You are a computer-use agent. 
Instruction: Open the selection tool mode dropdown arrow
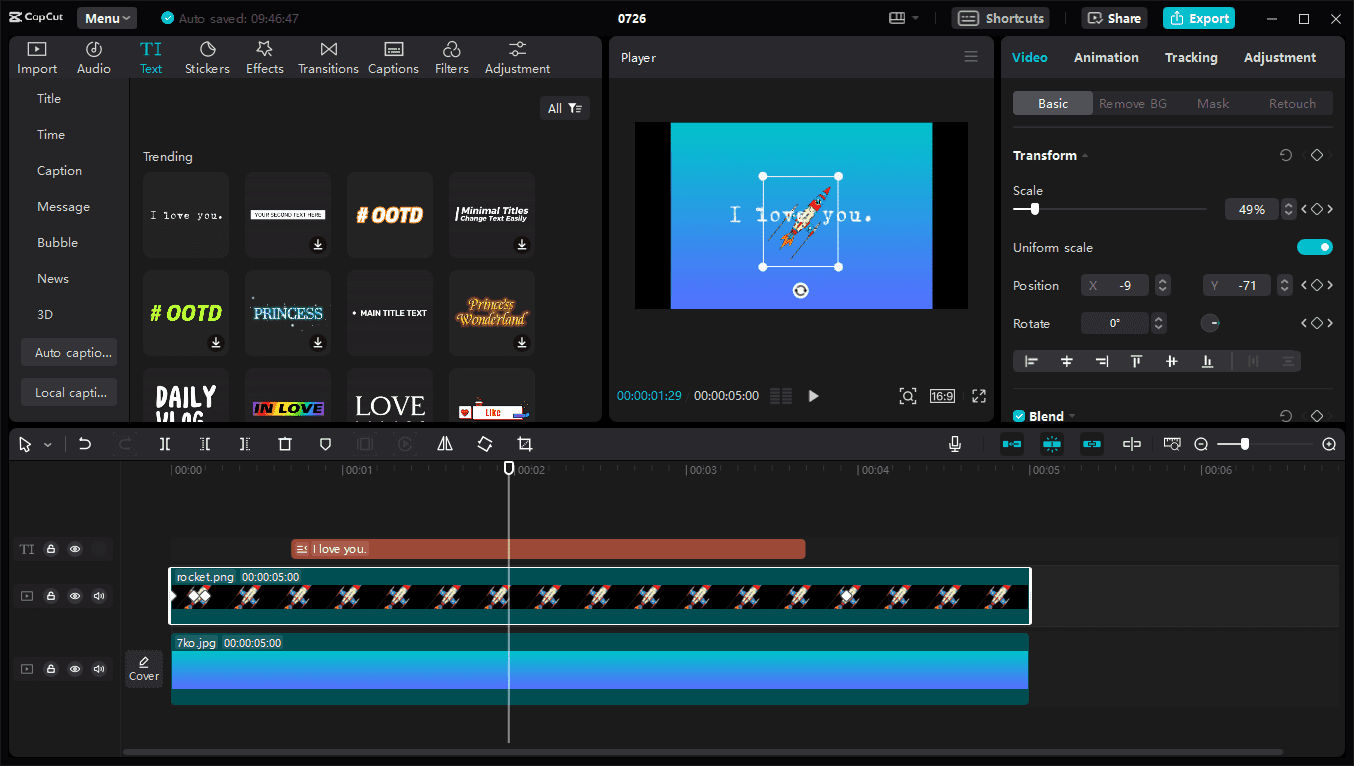point(47,445)
